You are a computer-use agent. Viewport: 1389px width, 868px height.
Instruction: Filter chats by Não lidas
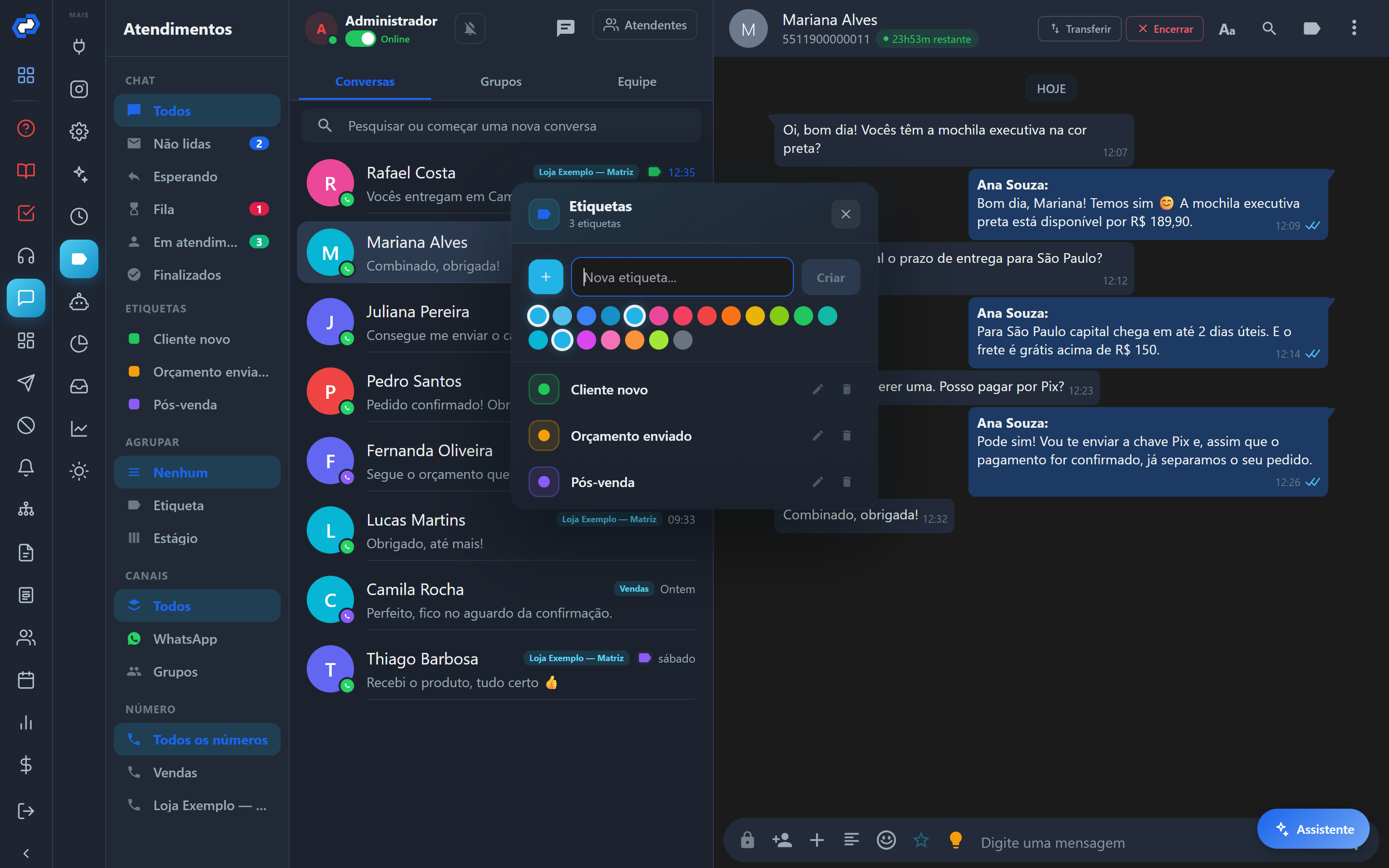pyautogui.click(x=197, y=144)
